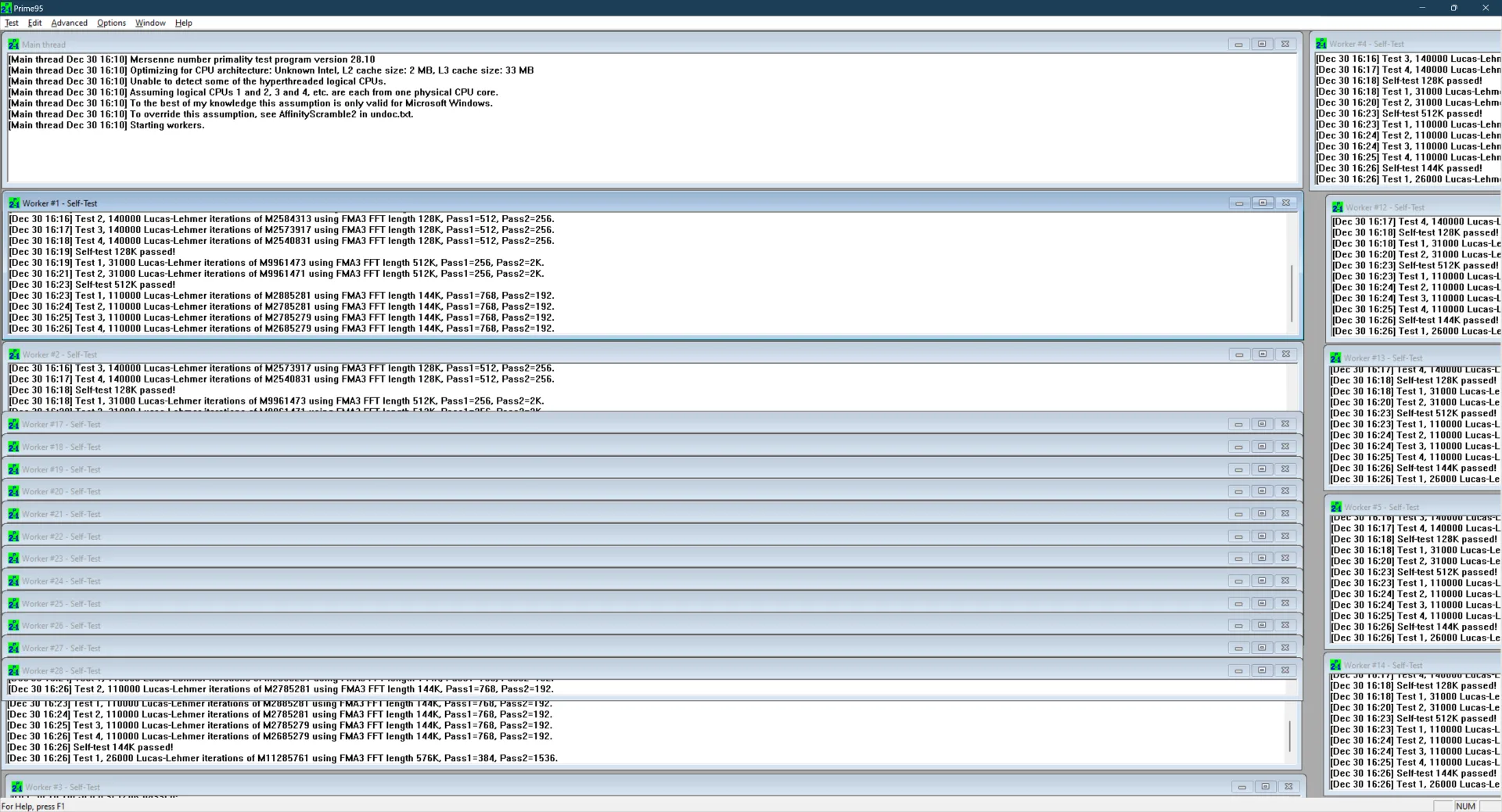Click the Worker #22 window icon
Image resolution: width=1502 pixels, height=812 pixels.
click(x=13, y=537)
